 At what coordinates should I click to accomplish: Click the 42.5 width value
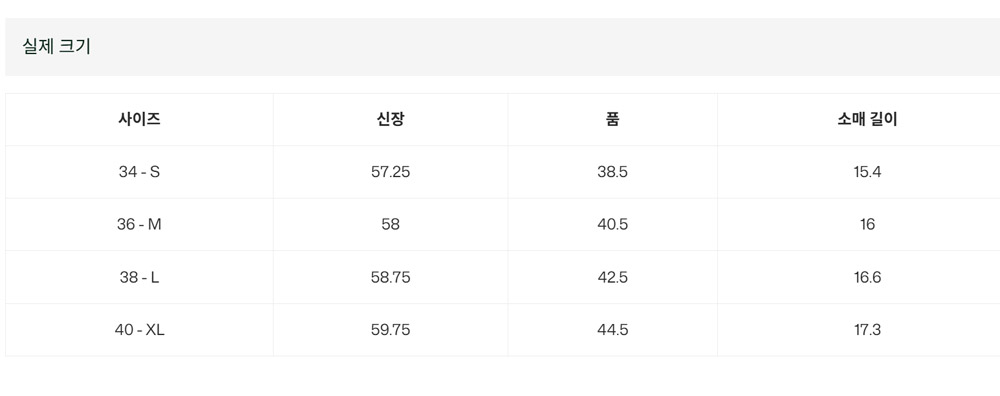[x=612, y=277]
